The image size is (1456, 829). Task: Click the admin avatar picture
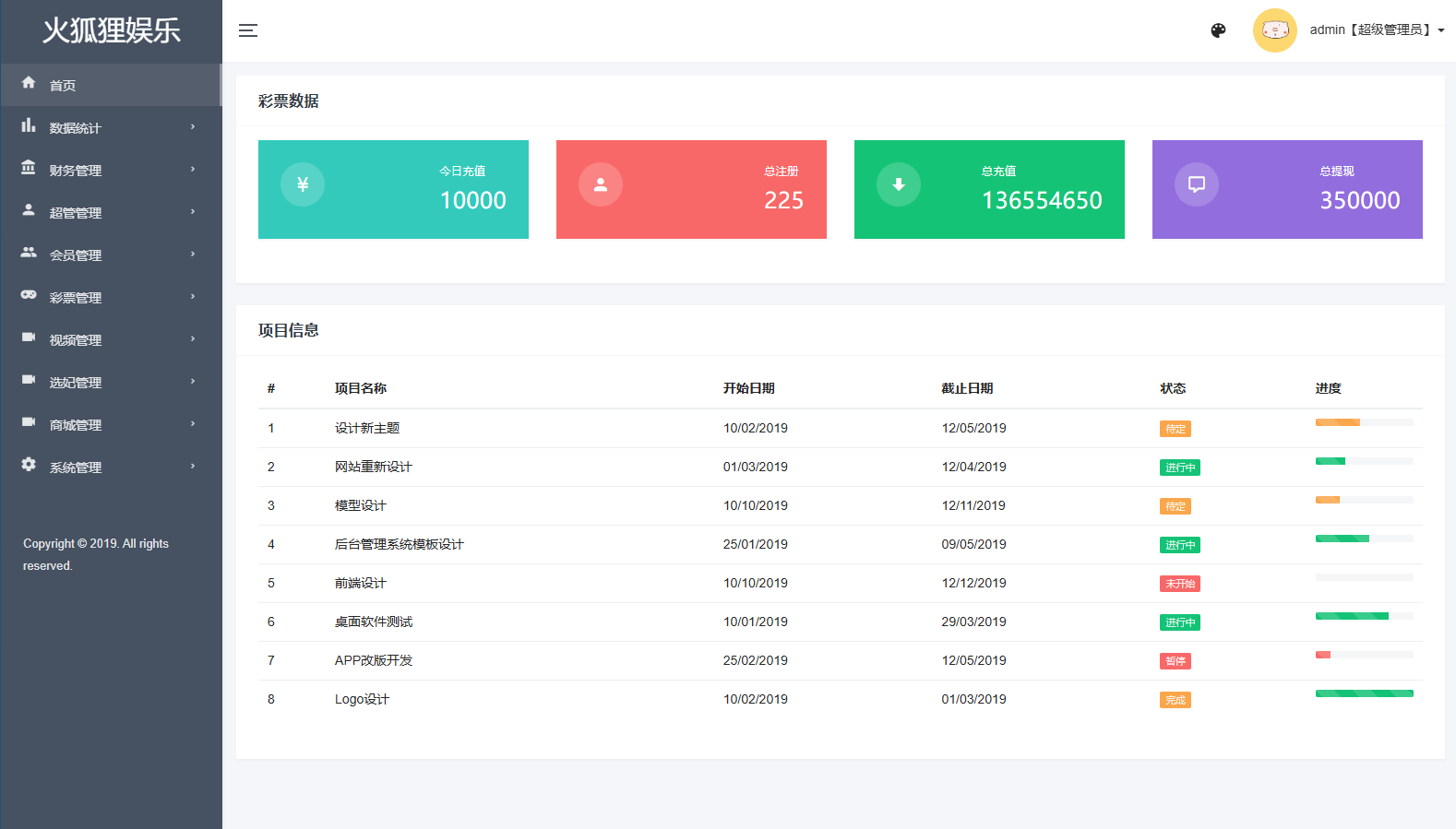(x=1275, y=30)
